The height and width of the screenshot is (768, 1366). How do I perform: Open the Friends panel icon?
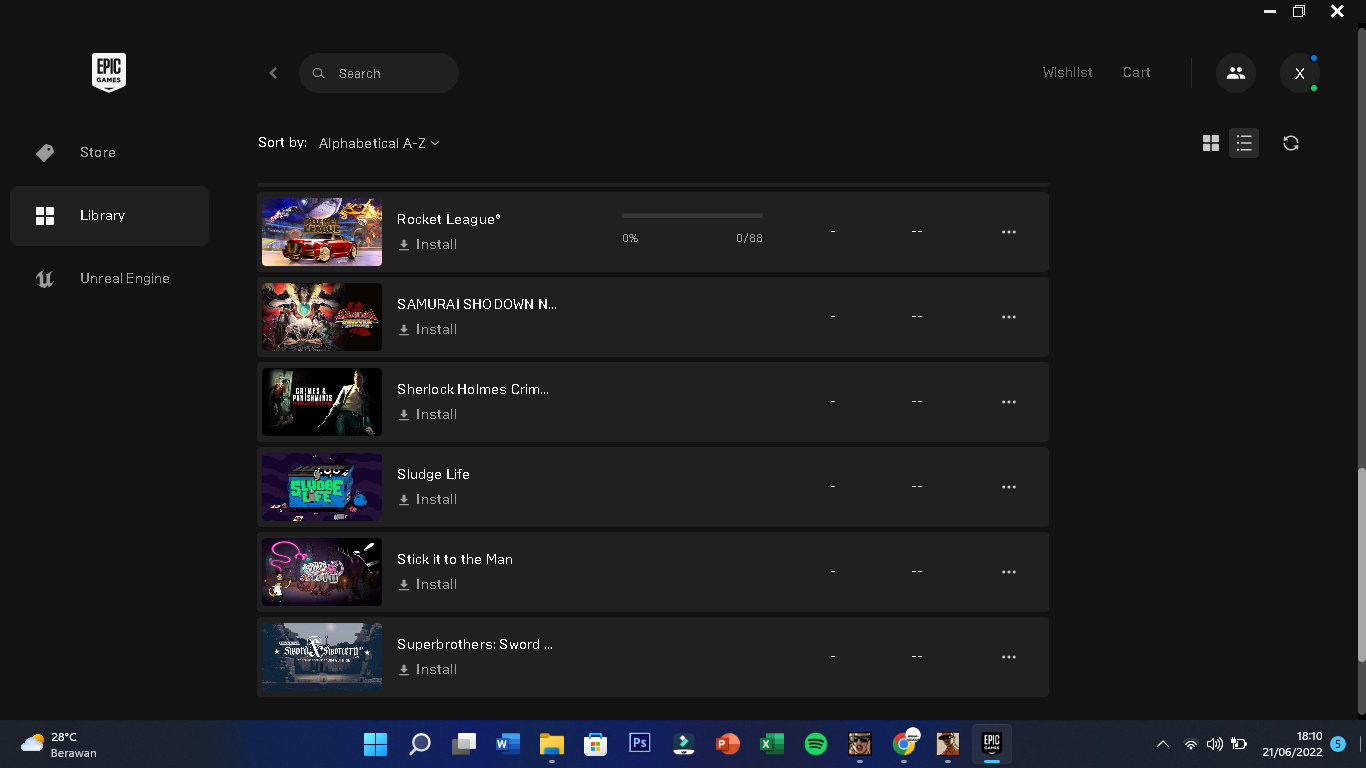[x=1236, y=73]
